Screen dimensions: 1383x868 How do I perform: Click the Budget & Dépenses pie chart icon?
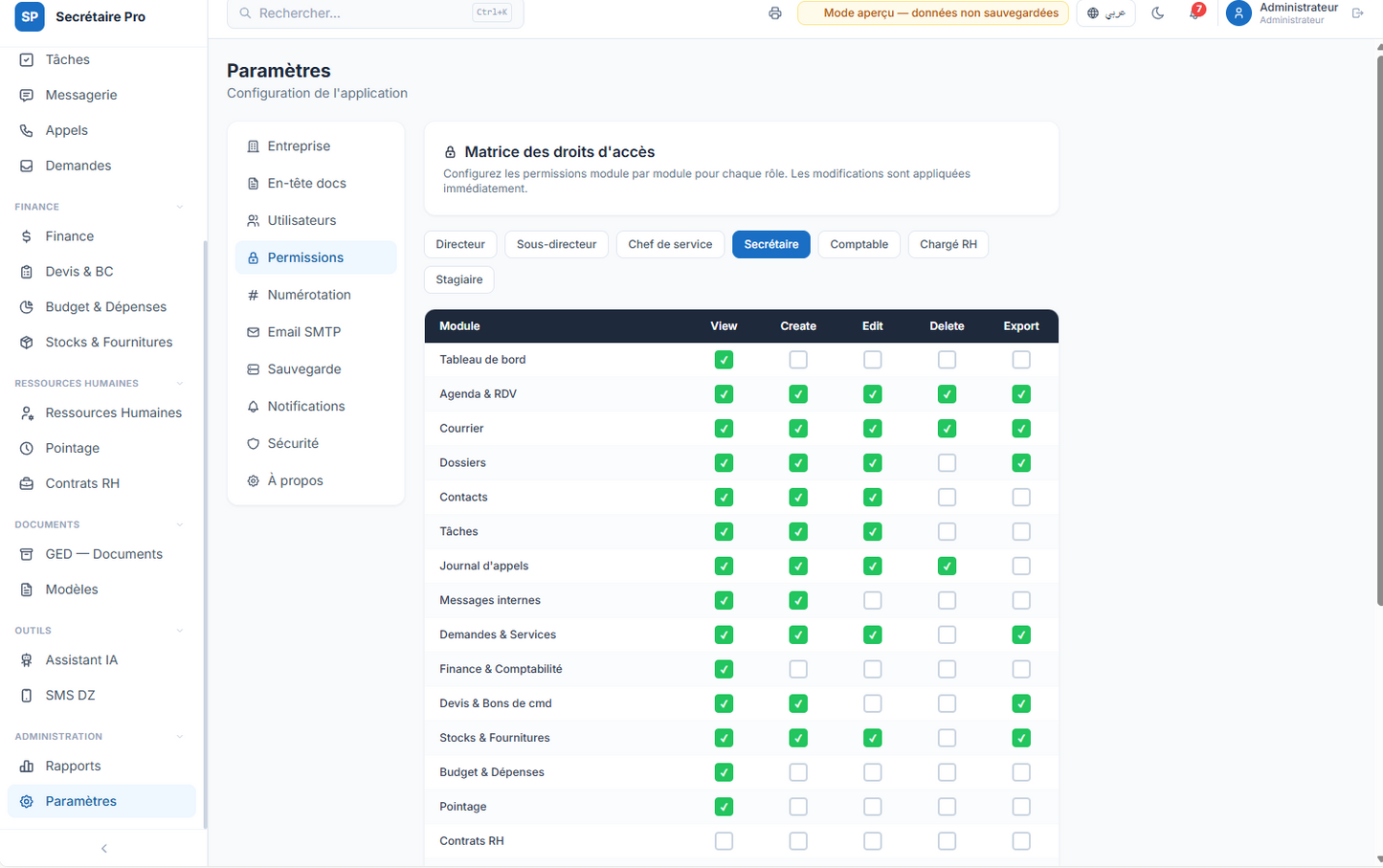point(27,307)
